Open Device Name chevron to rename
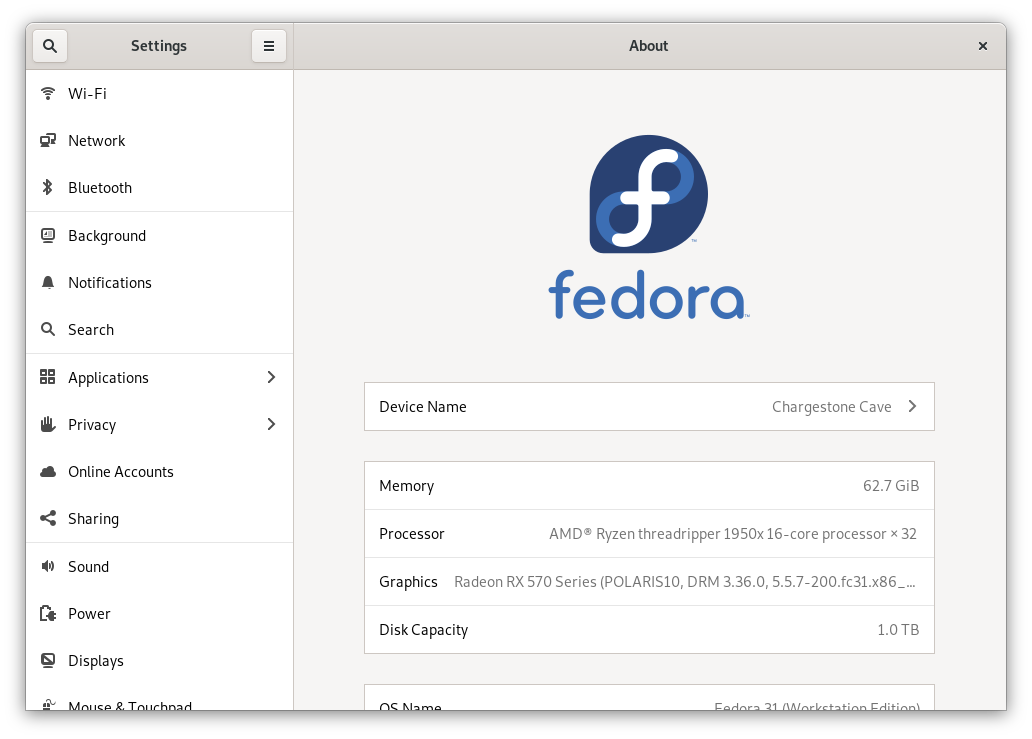This screenshot has width=1032, height=739. pos(912,407)
